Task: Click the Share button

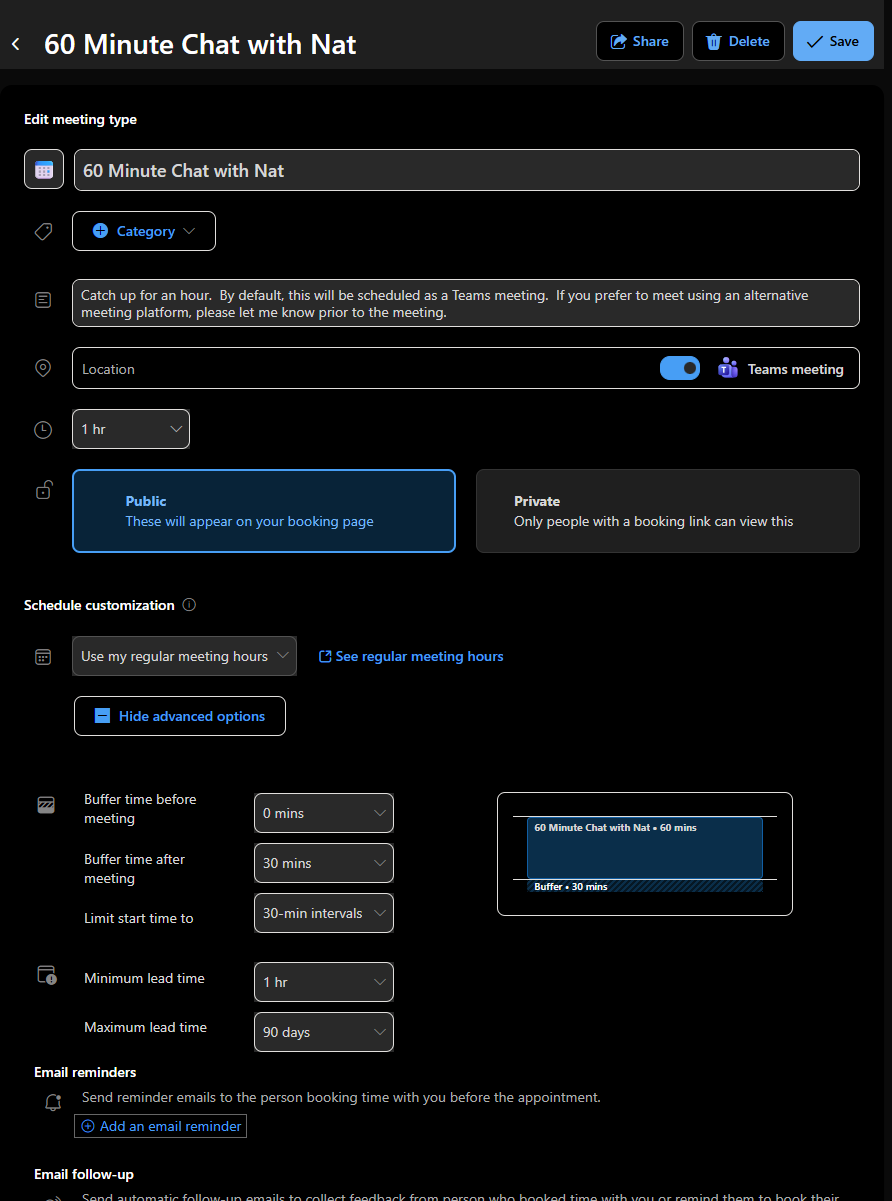Action: pyautogui.click(x=640, y=41)
